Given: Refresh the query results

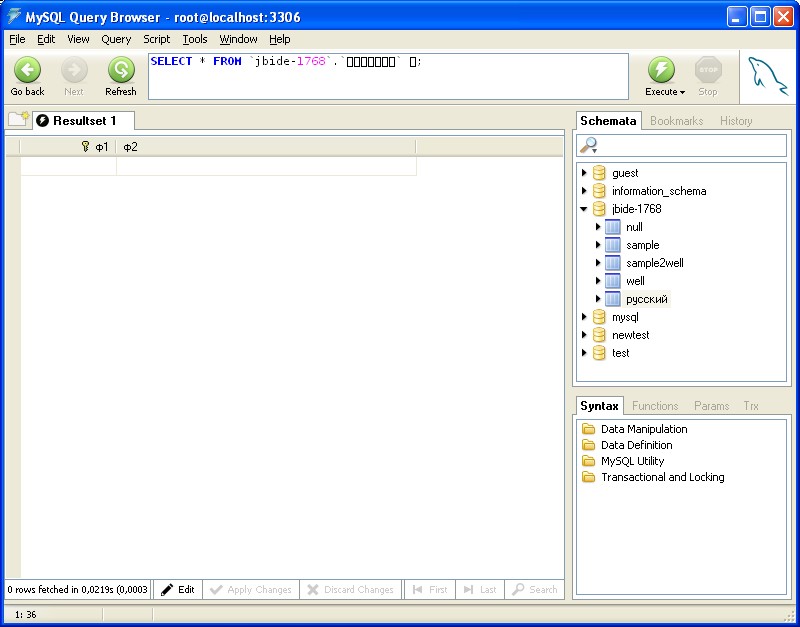Looking at the screenshot, I should (x=121, y=70).
